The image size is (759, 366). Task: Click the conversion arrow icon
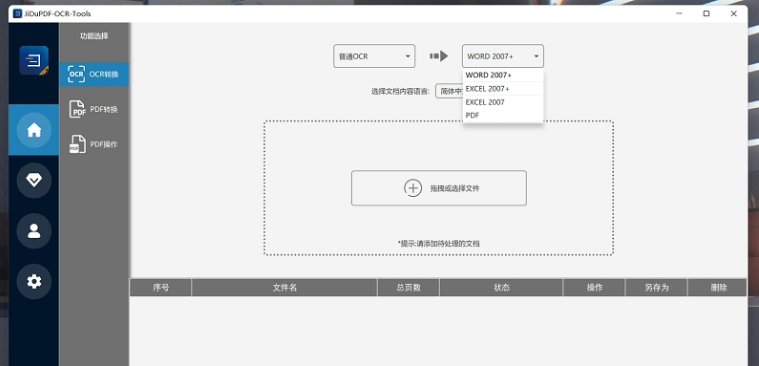coord(439,56)
